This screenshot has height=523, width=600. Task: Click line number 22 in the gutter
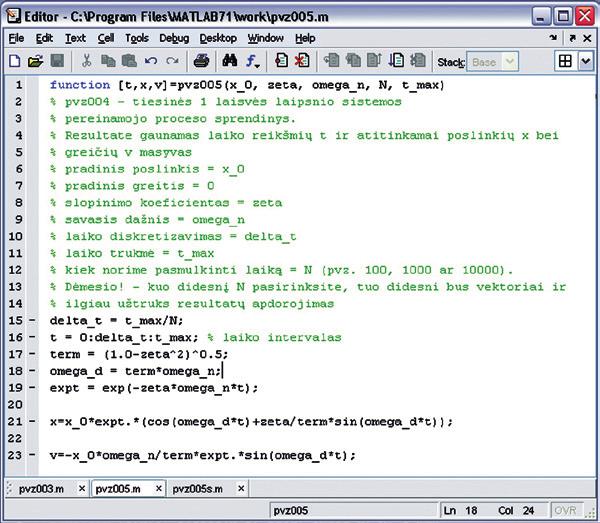[15, 438]
